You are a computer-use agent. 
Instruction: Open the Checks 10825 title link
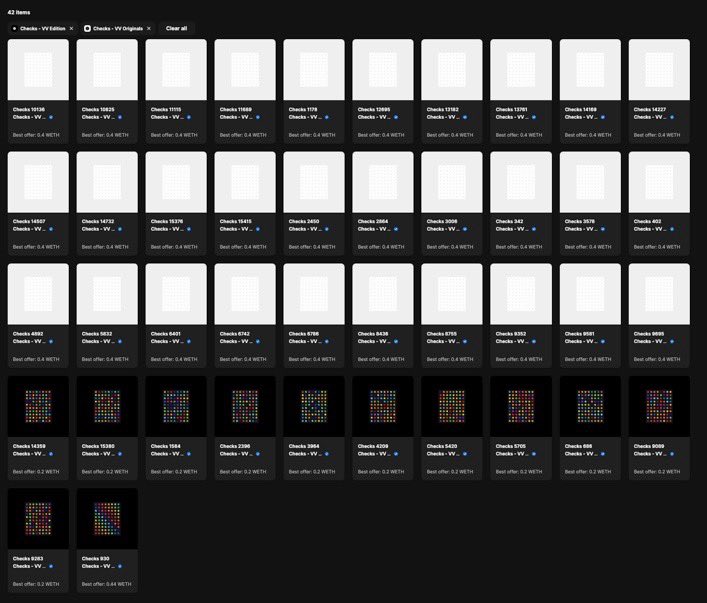pyautogui.click(x=98, y=110)
